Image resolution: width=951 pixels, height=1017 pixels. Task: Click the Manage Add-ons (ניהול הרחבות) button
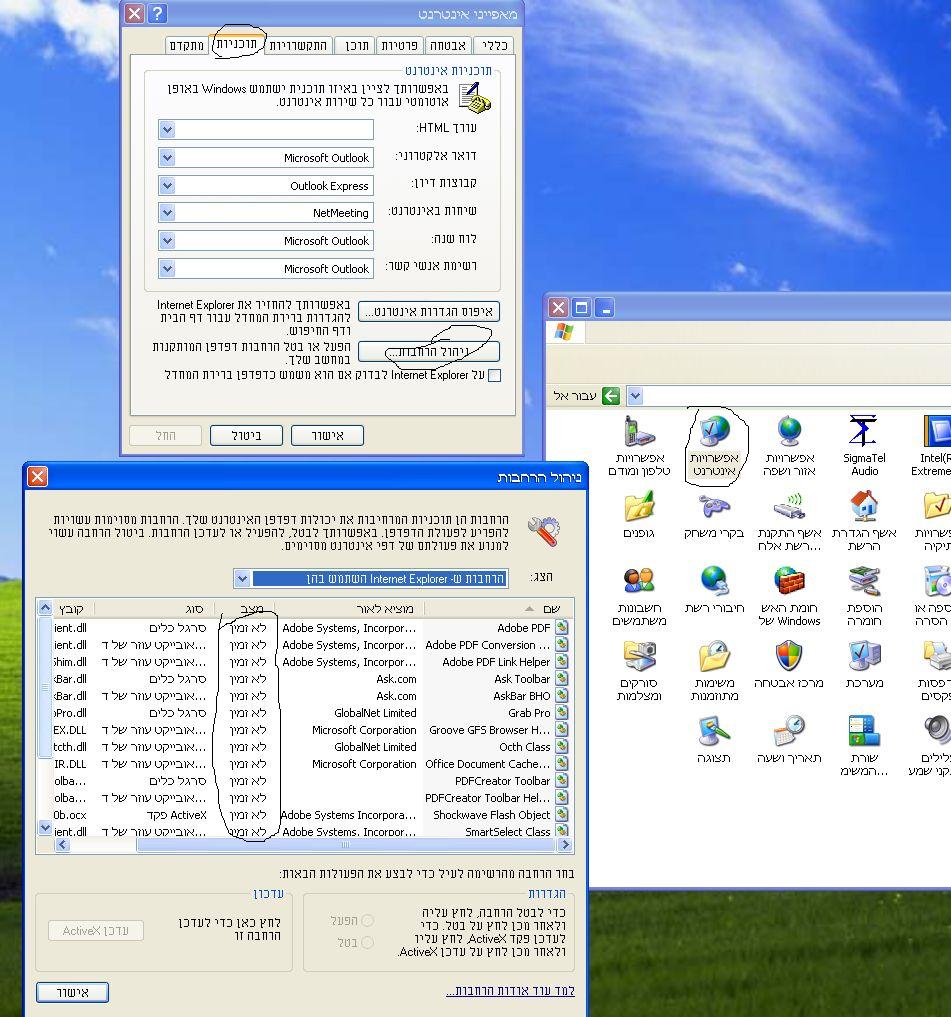(428, 352)
